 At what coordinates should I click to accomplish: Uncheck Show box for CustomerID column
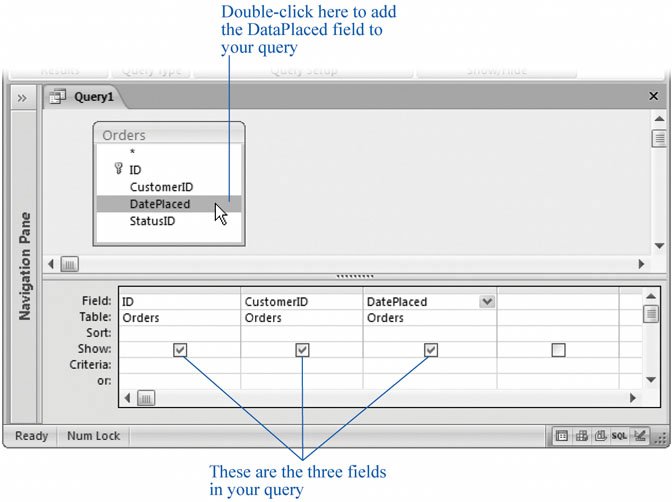click(x=302, y=350)
